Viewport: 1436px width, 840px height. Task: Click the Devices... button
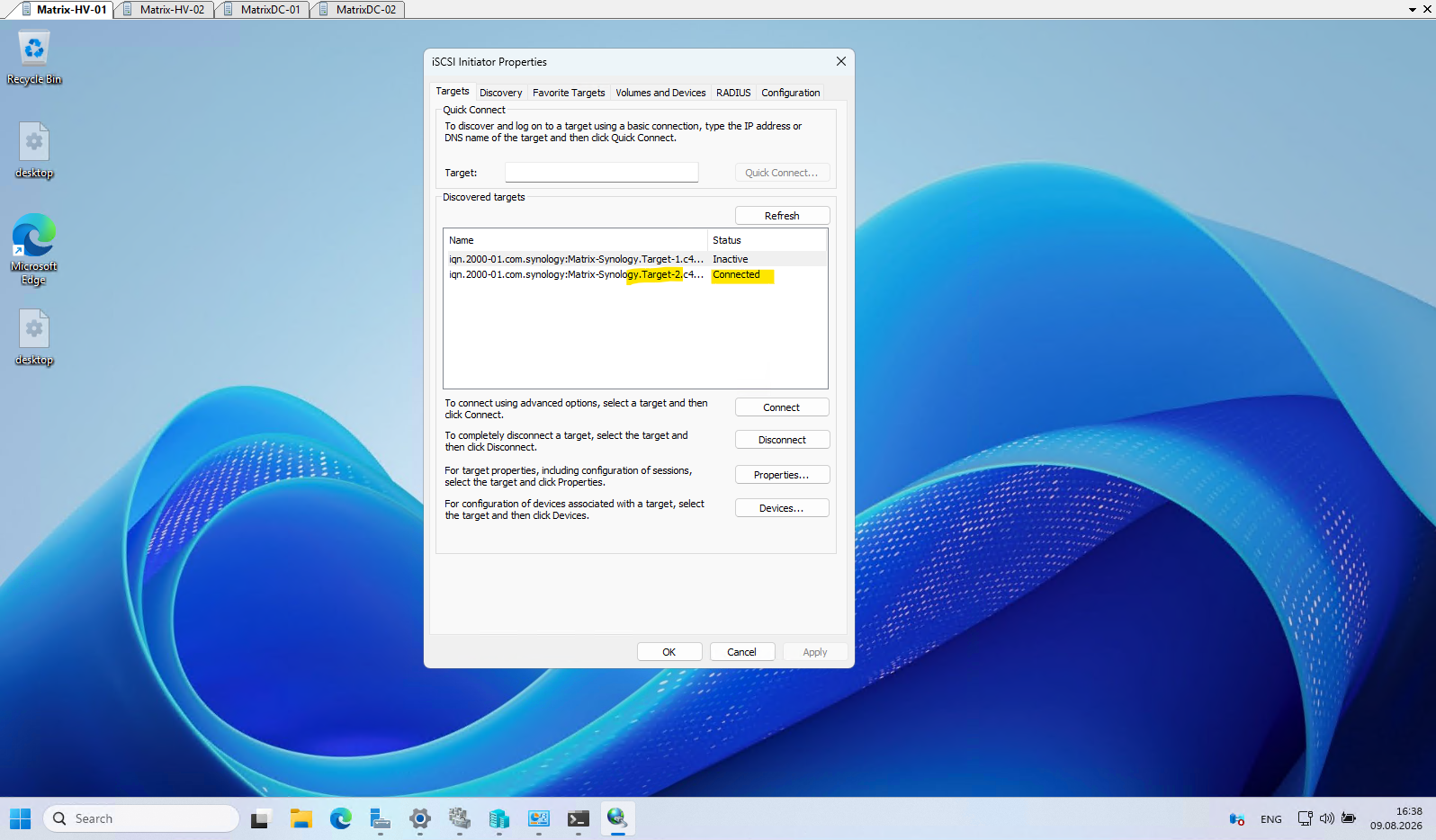click(x=782, y=508)
